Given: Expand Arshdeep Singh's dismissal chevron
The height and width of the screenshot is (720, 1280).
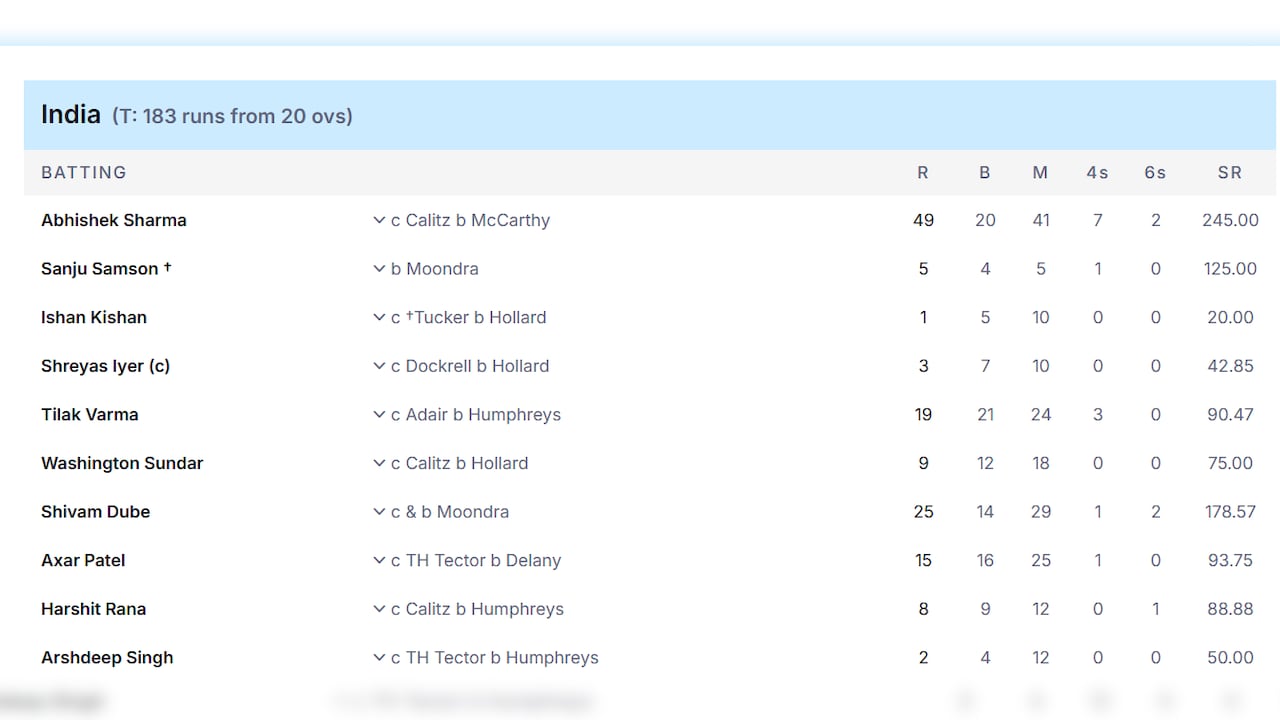Looking at the screenshot, I should [x=379, y=658].
